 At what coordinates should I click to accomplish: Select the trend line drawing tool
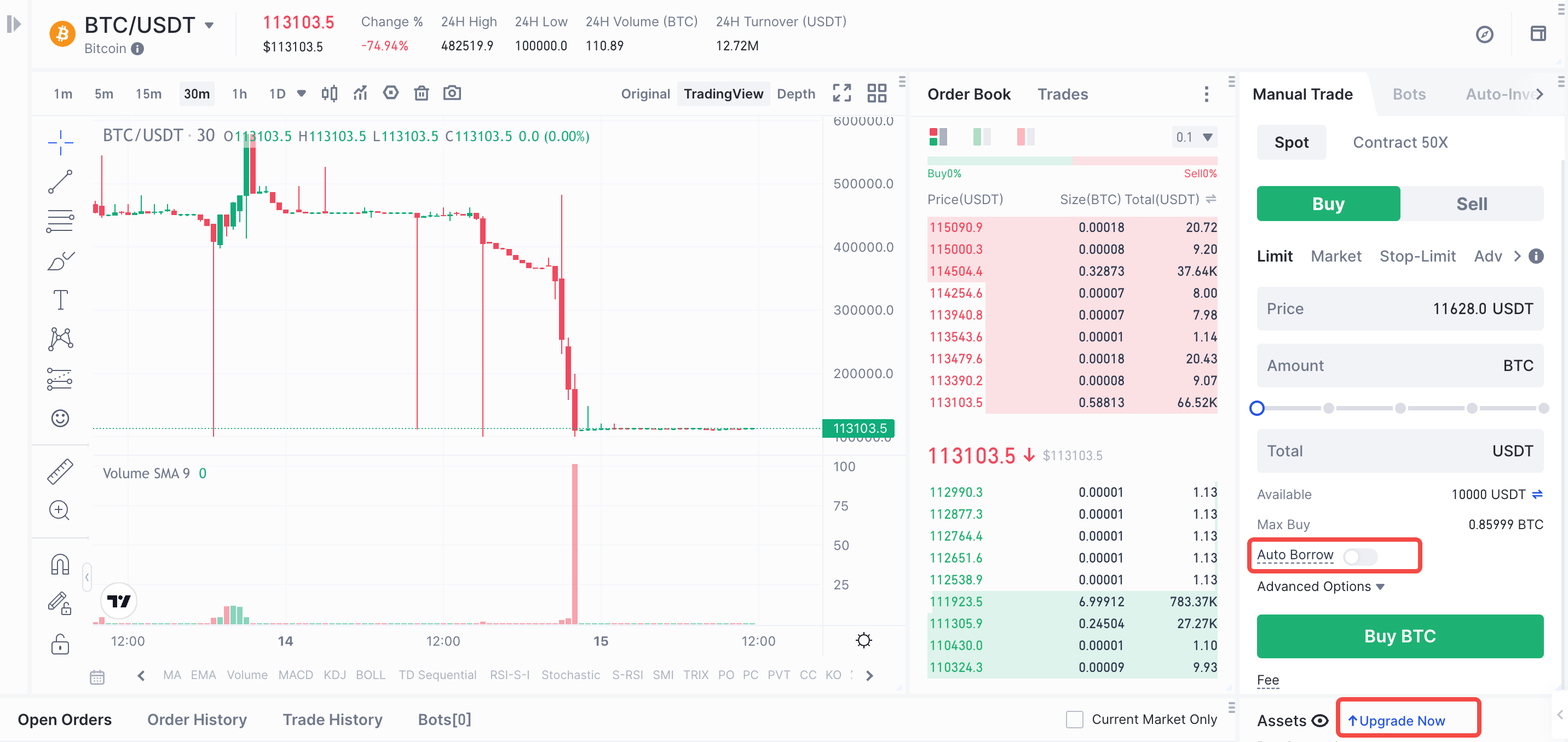click(60, 181)
